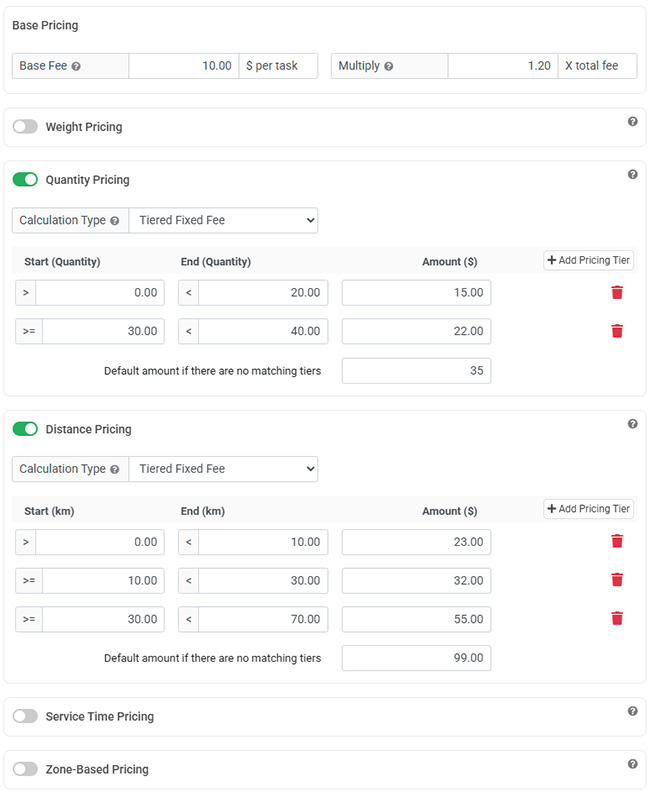Add Pricing Tier in Distance Pricing
The height and width of the screenshot is (792, 650).
click(x=588, y=509)
